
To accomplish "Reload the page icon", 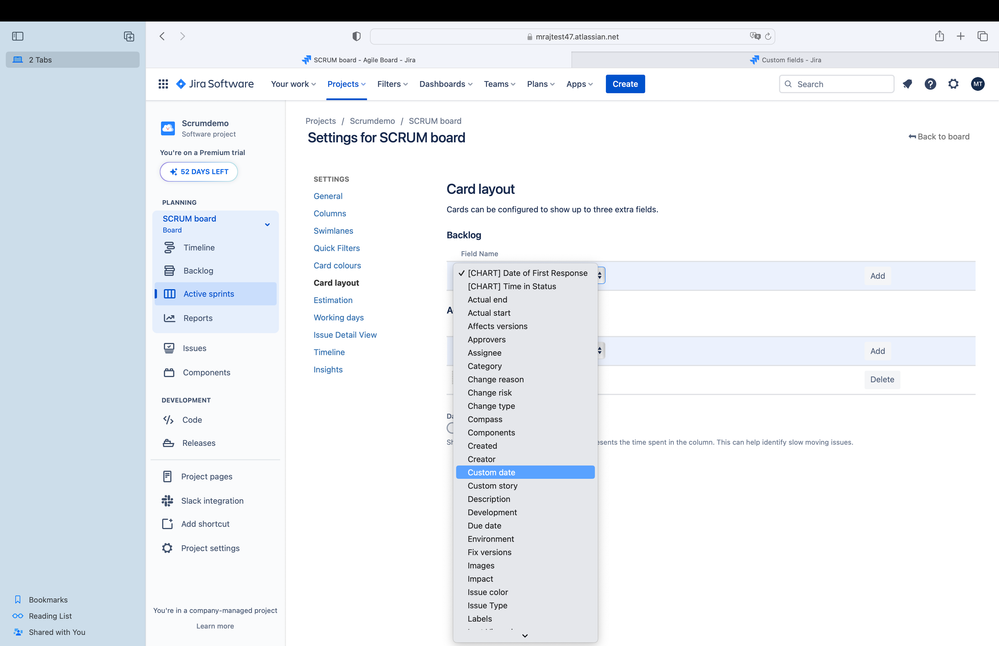I will point(768,36).
